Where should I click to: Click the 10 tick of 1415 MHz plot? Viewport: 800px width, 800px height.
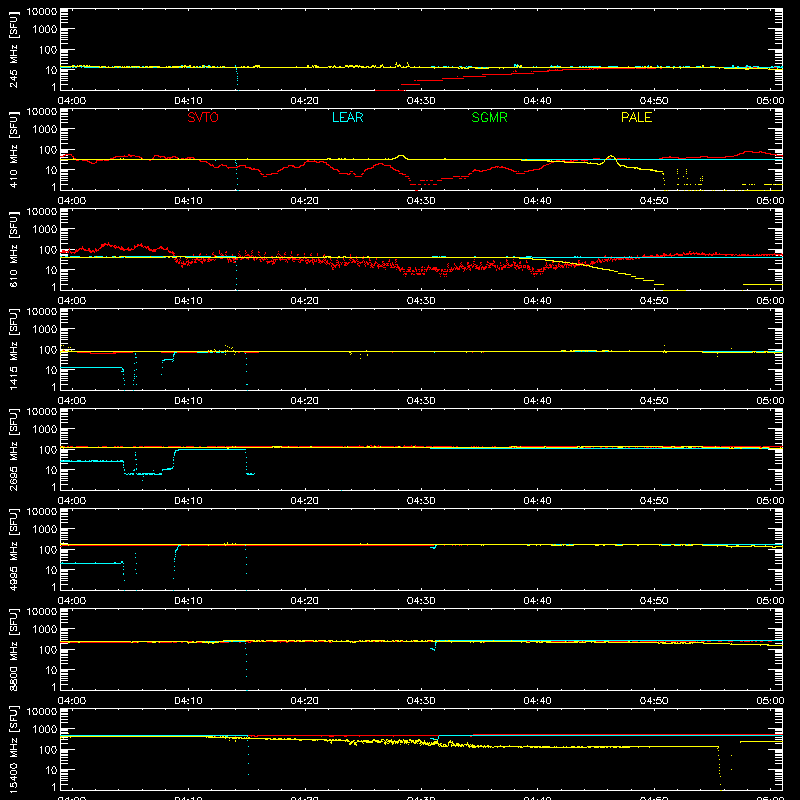tap(51, 370)
